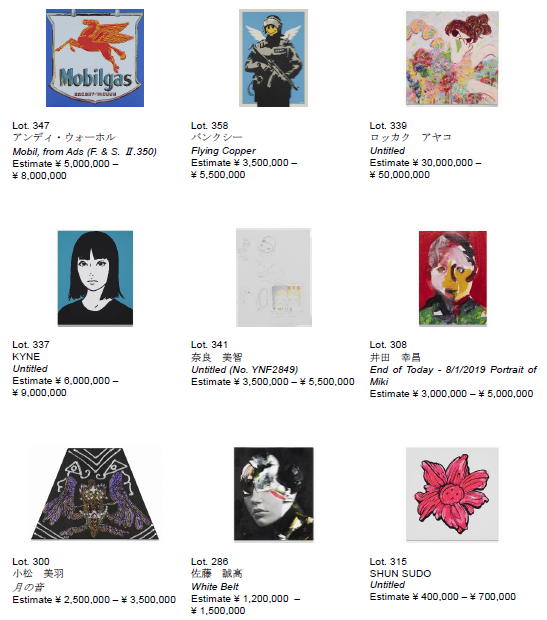Click the SHUN SUDO artist name
This screenshot has width=547, height=620.
[400, 573]
